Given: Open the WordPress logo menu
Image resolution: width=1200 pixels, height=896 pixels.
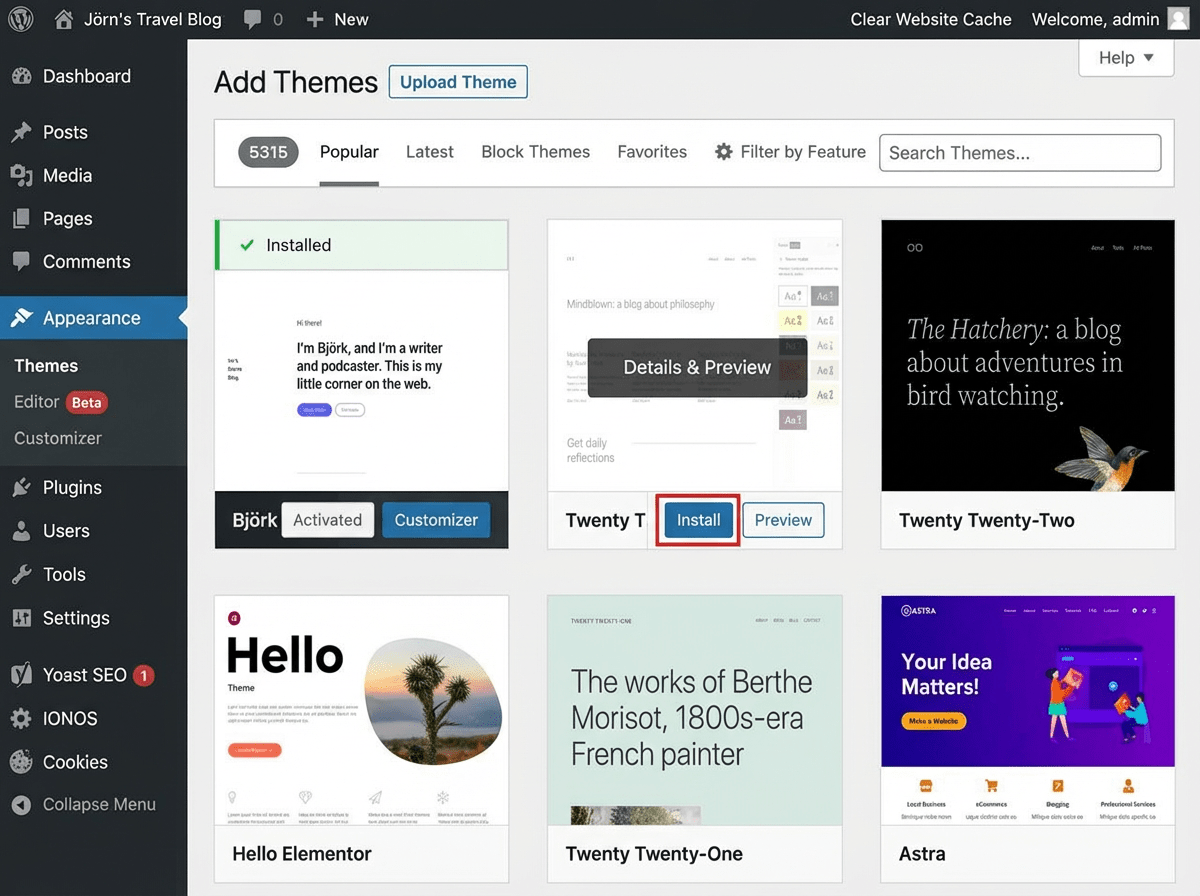Looking at the screenshot, I should click(21, 19).
